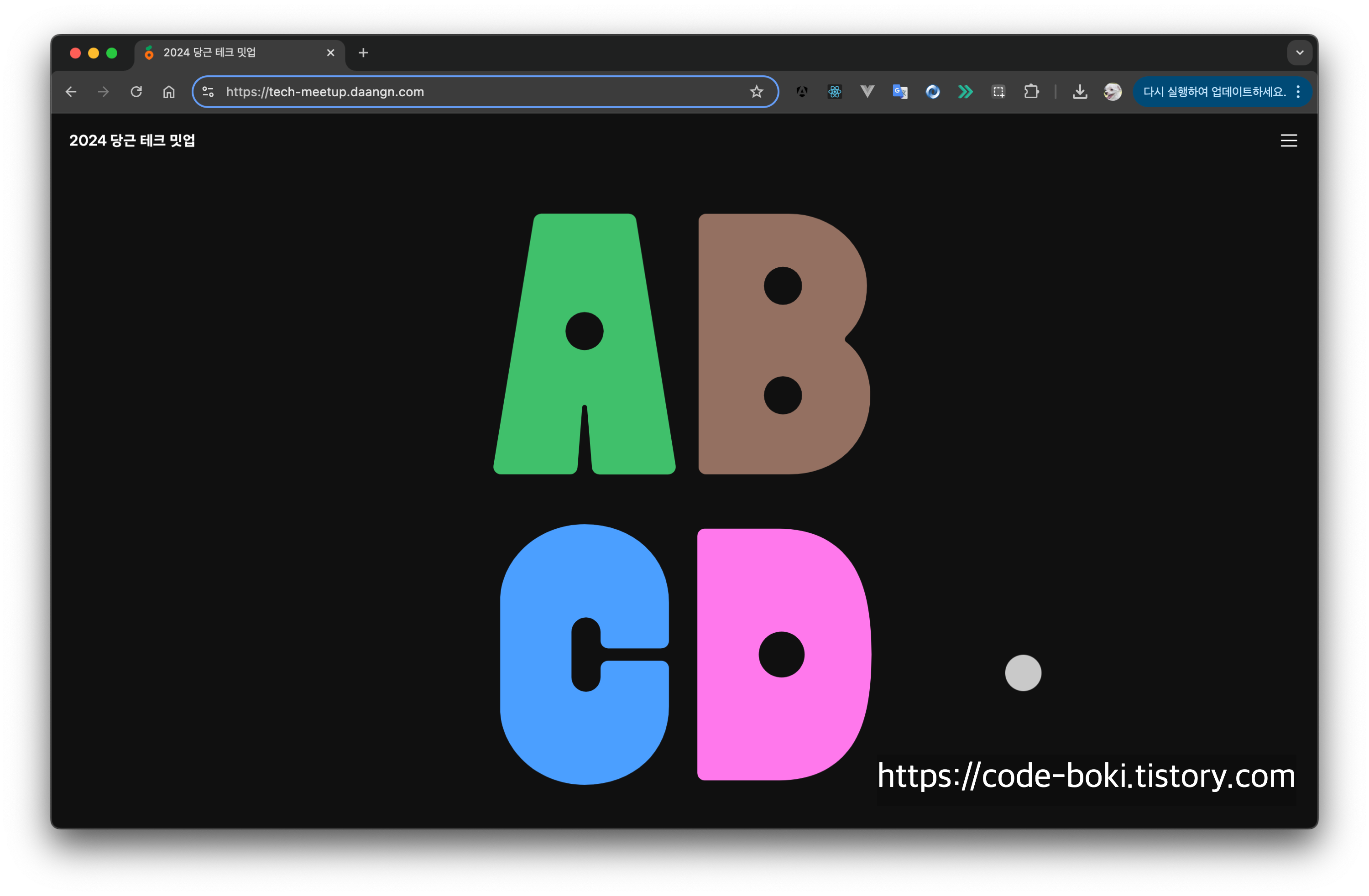1369x896 pixels.
Task: Open Chrome three-dot menu
Action: [x=1298, y=91]
